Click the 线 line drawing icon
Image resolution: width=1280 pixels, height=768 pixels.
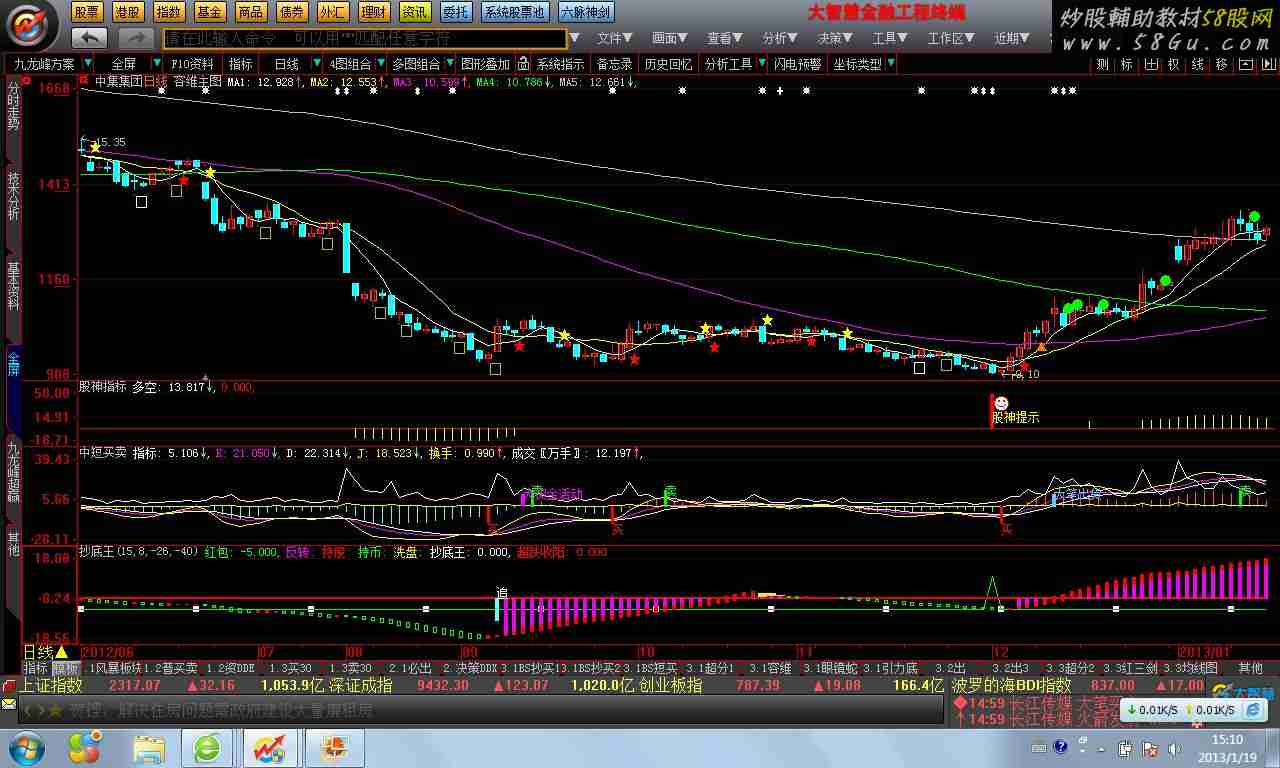click(1198, 64)
